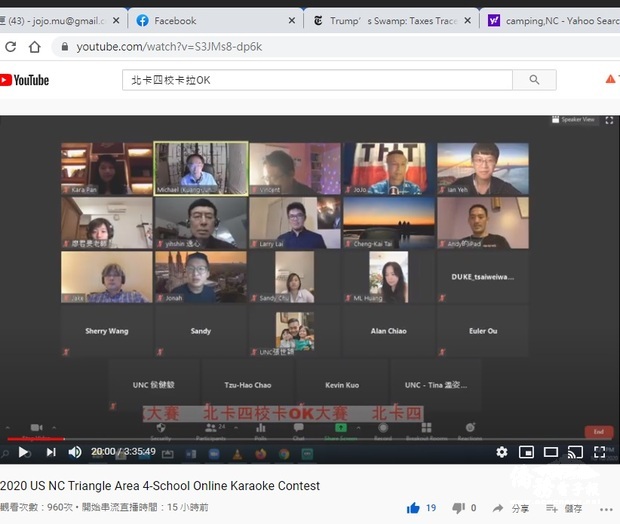
Task: Expand Share Screen options caret
Action: coord(358,428)
